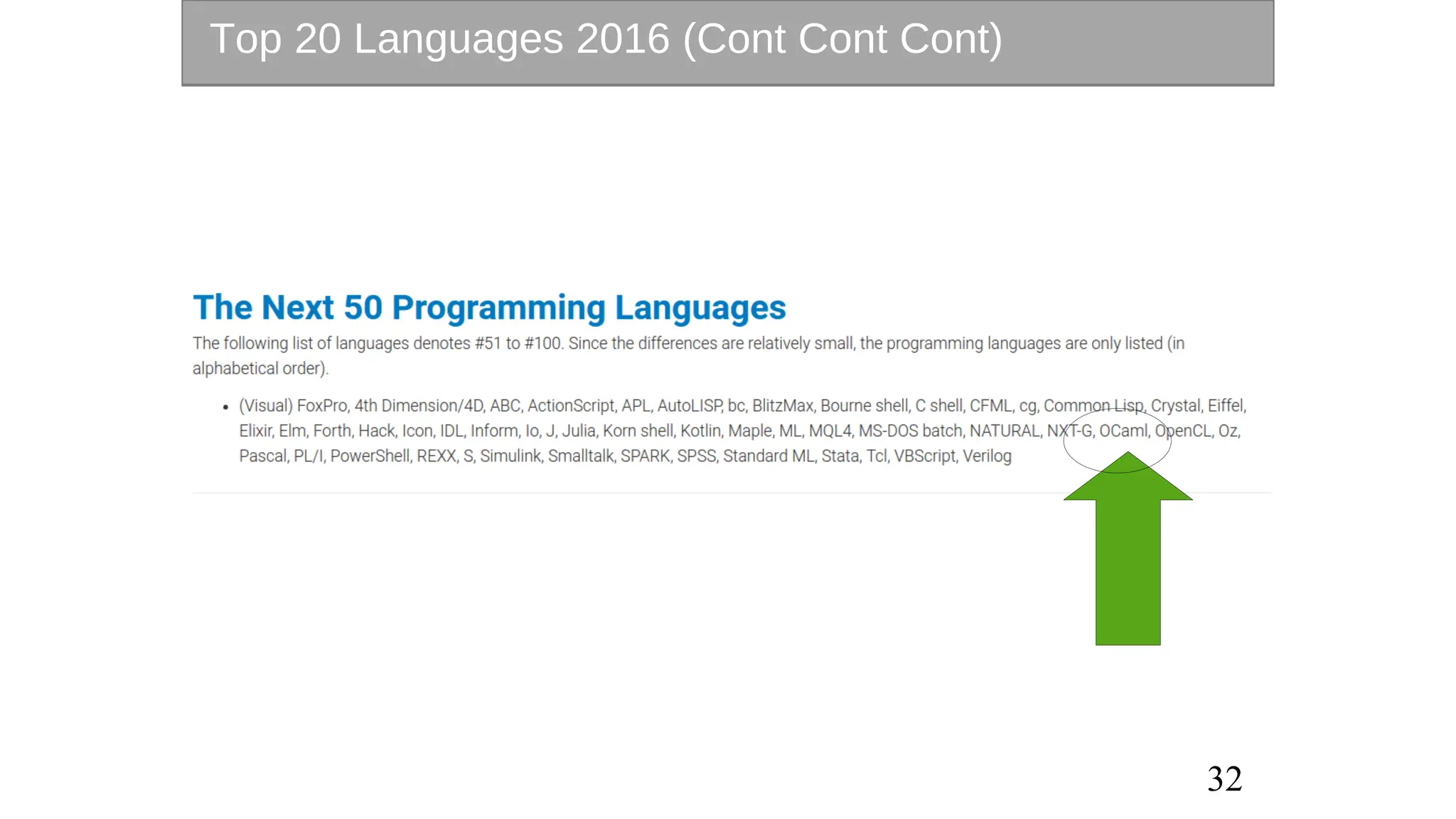The height and width of the screenshot is (819, 1456).
Task: Click 'alphabetical order)' in description text
Action: pos(260,368)
